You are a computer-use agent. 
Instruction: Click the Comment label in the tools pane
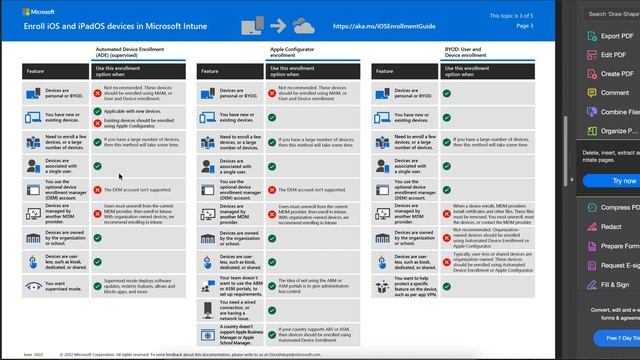point(615,93)
